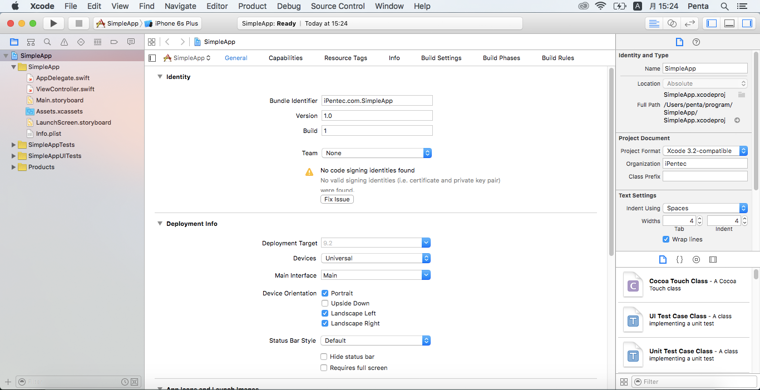Image resolution: width=760 pixels, height=390 pixels.
Task: Show the Assistant editor
Action: [x=671, y=23]
